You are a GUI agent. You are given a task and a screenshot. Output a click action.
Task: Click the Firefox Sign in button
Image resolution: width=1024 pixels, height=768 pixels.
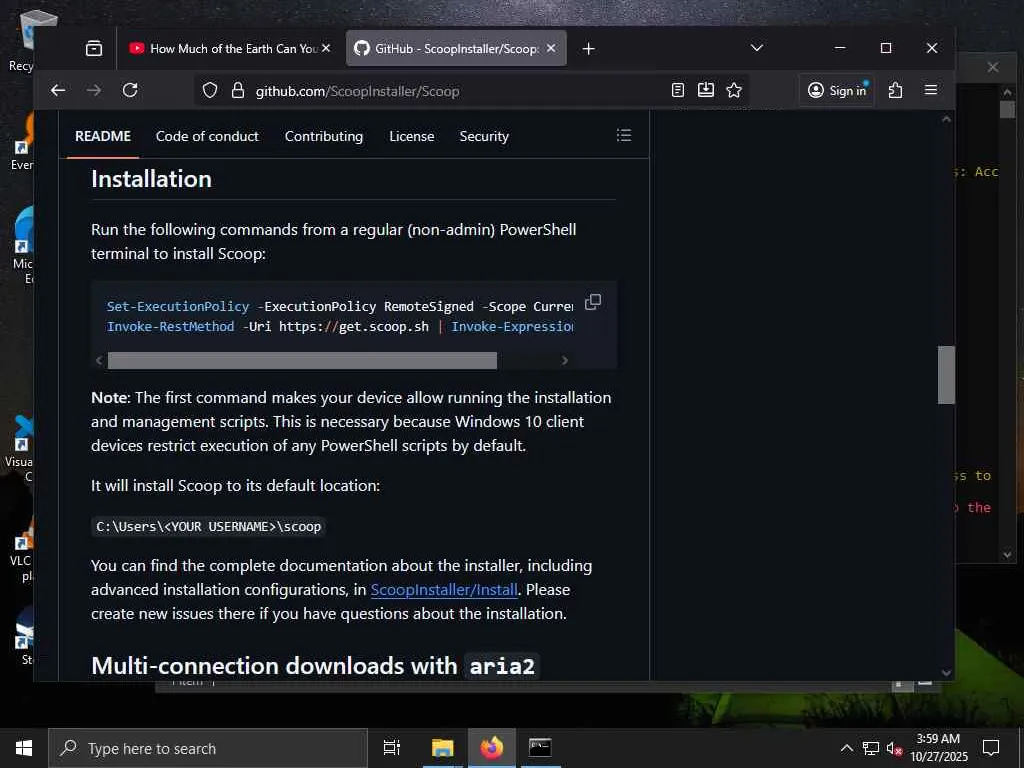[x=837, y=90]
